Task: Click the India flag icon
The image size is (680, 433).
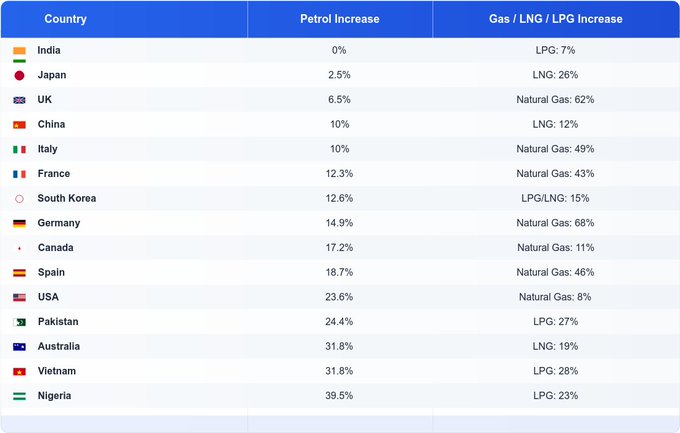Action: [x=19, y=51]
